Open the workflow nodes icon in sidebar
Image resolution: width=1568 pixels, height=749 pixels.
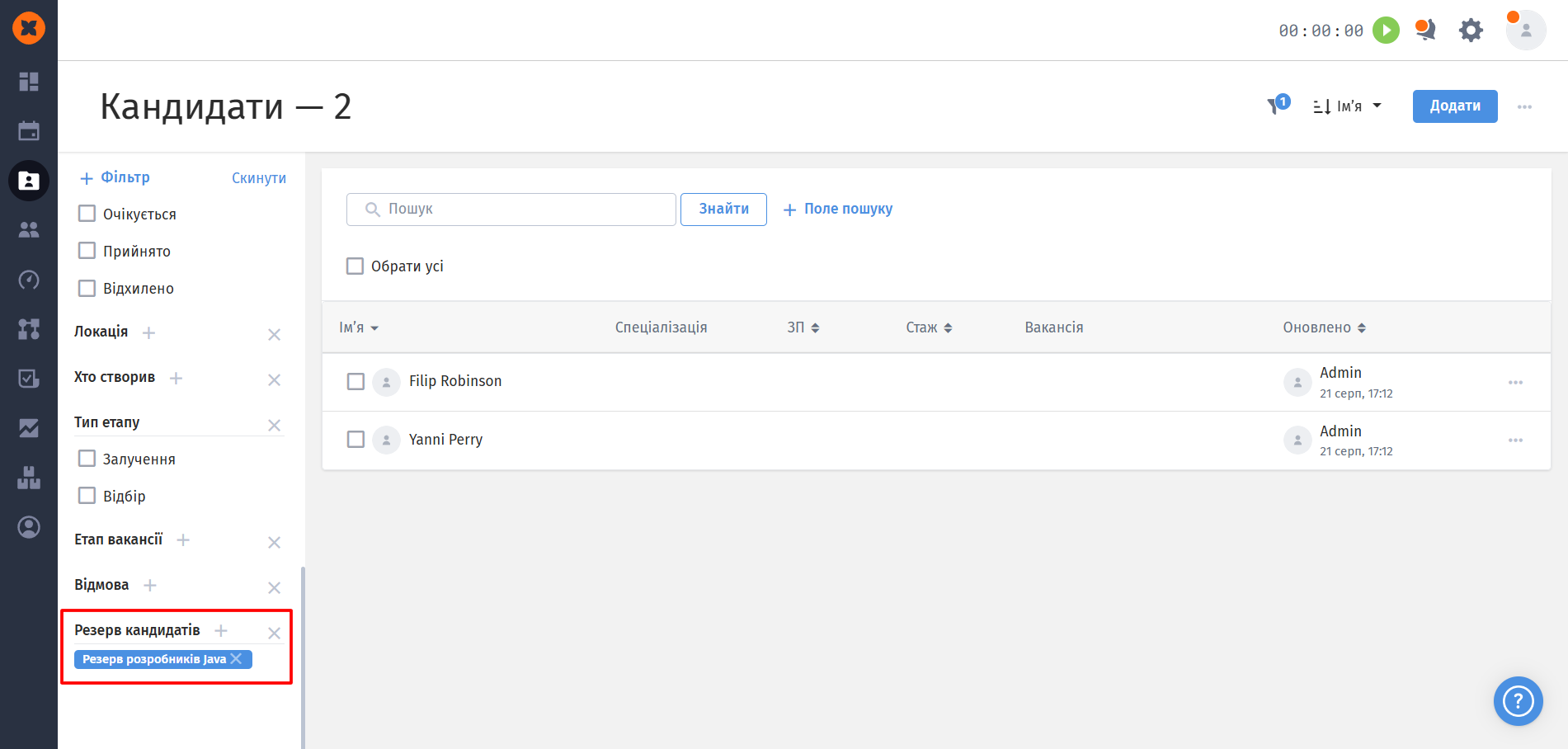click(29, 329)
